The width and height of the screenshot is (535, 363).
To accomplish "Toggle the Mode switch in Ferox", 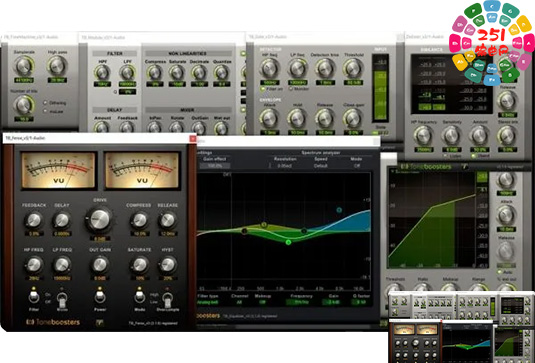I will [139, 296].
